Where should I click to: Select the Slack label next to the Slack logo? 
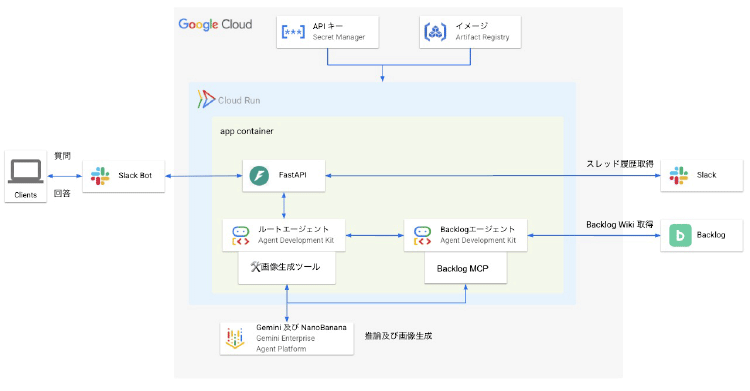point(706,175)
